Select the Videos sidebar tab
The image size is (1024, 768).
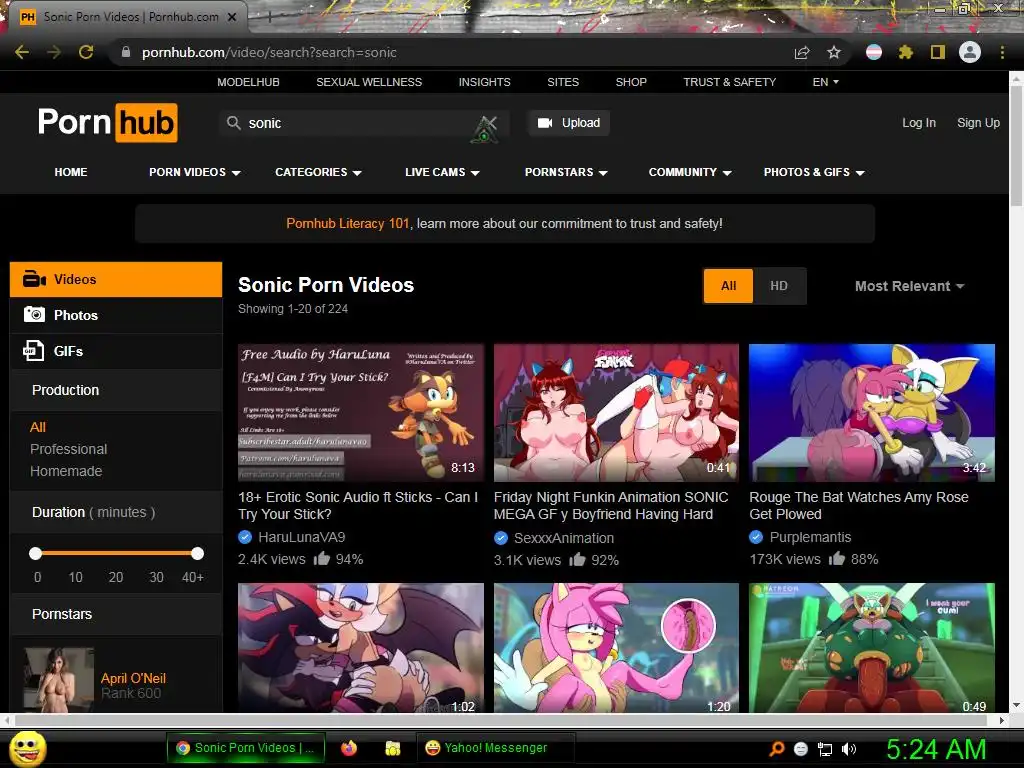click(x=116, y=280)
